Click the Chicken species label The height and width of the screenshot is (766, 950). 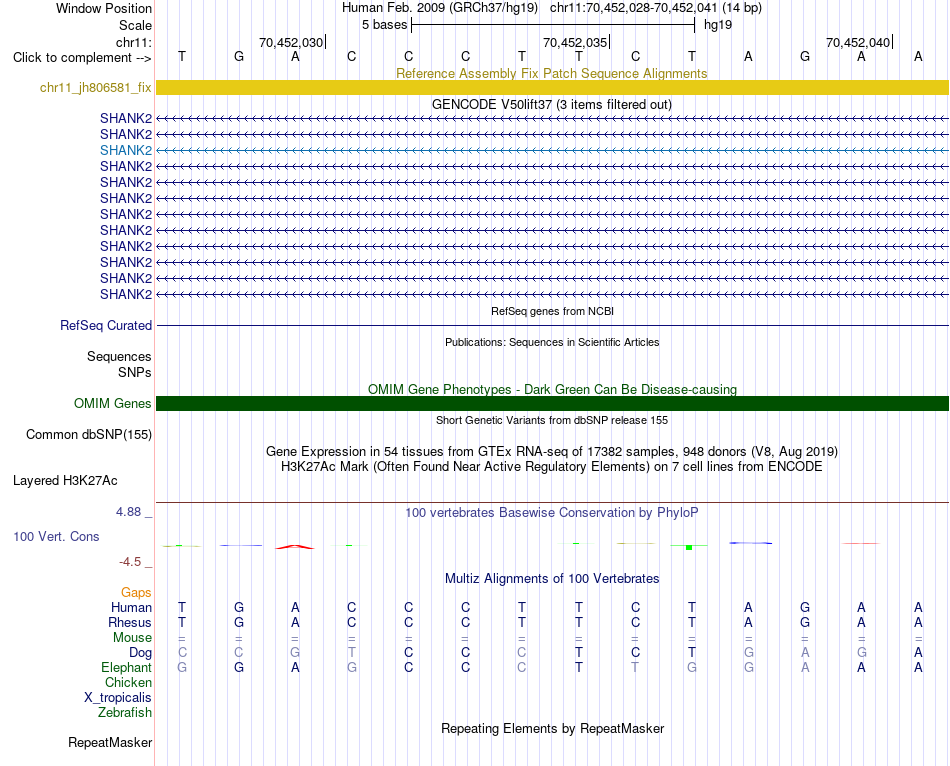click(x=128, y=682)
